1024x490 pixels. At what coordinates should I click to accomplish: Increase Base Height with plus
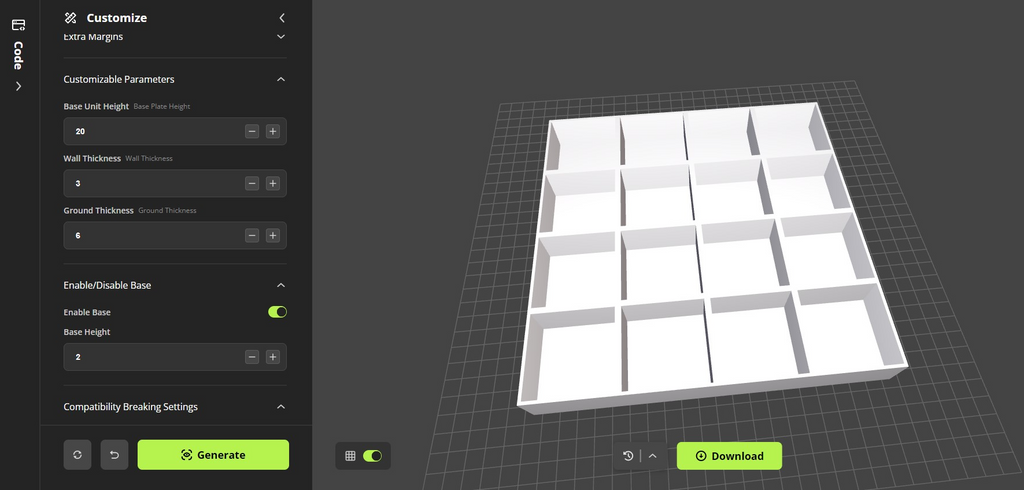coord(273,357)
